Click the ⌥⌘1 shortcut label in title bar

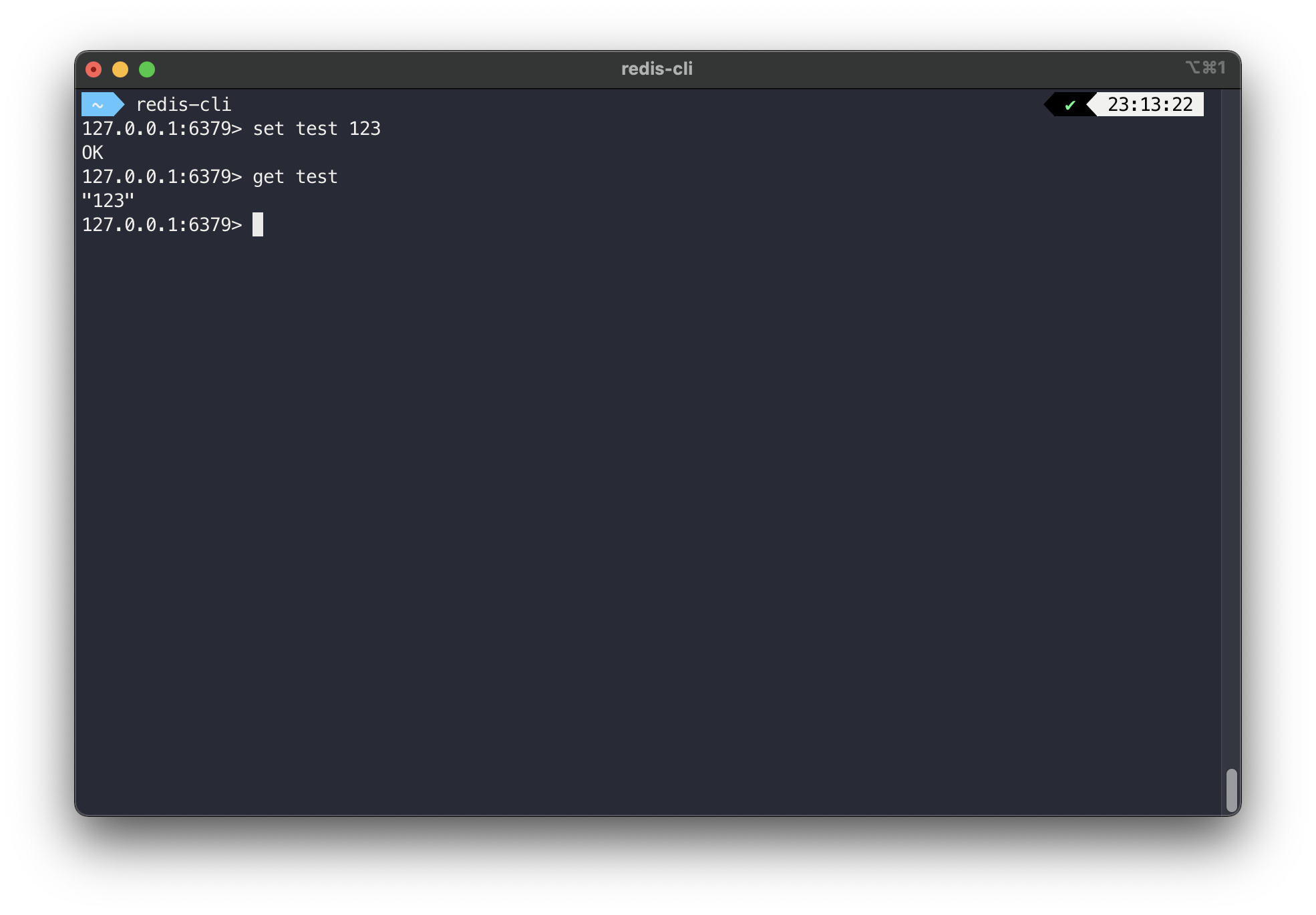coord(1205,68)
